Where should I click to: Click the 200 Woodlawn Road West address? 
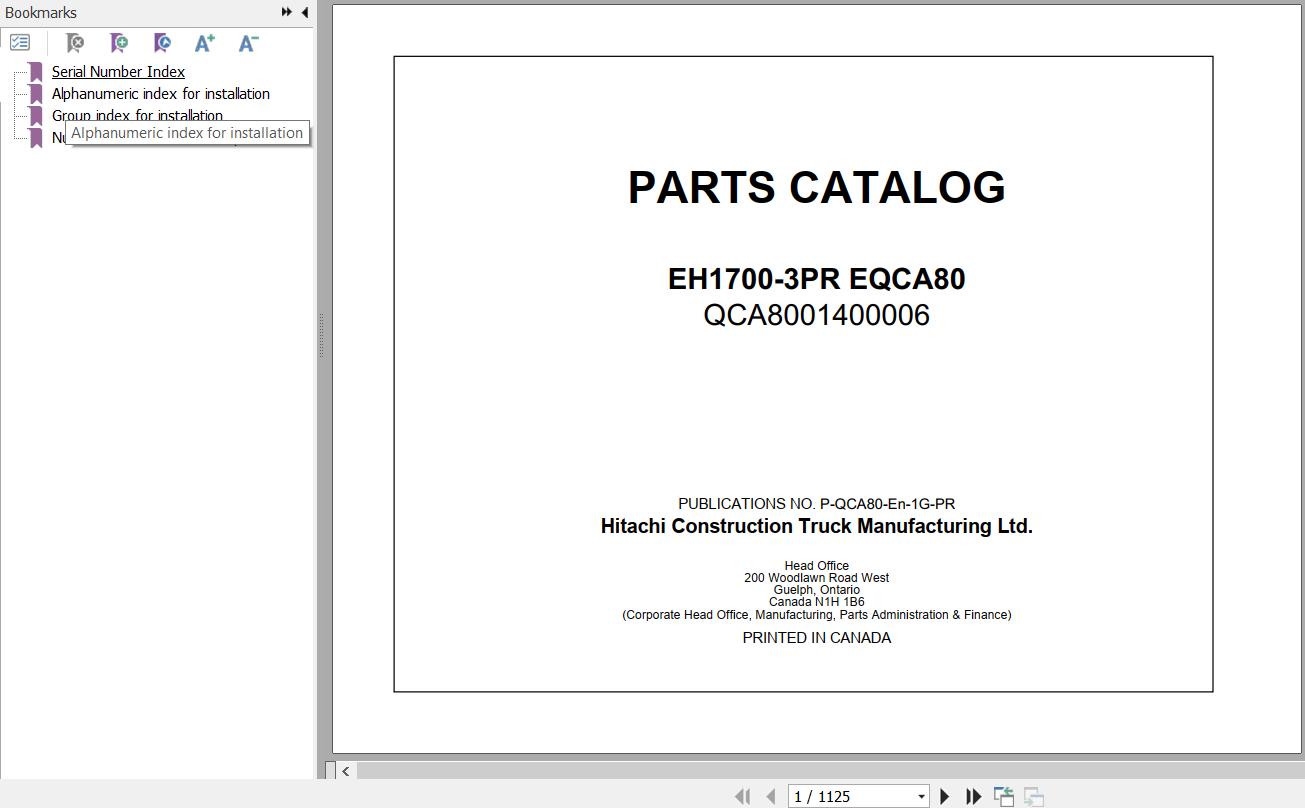point(816,578)
